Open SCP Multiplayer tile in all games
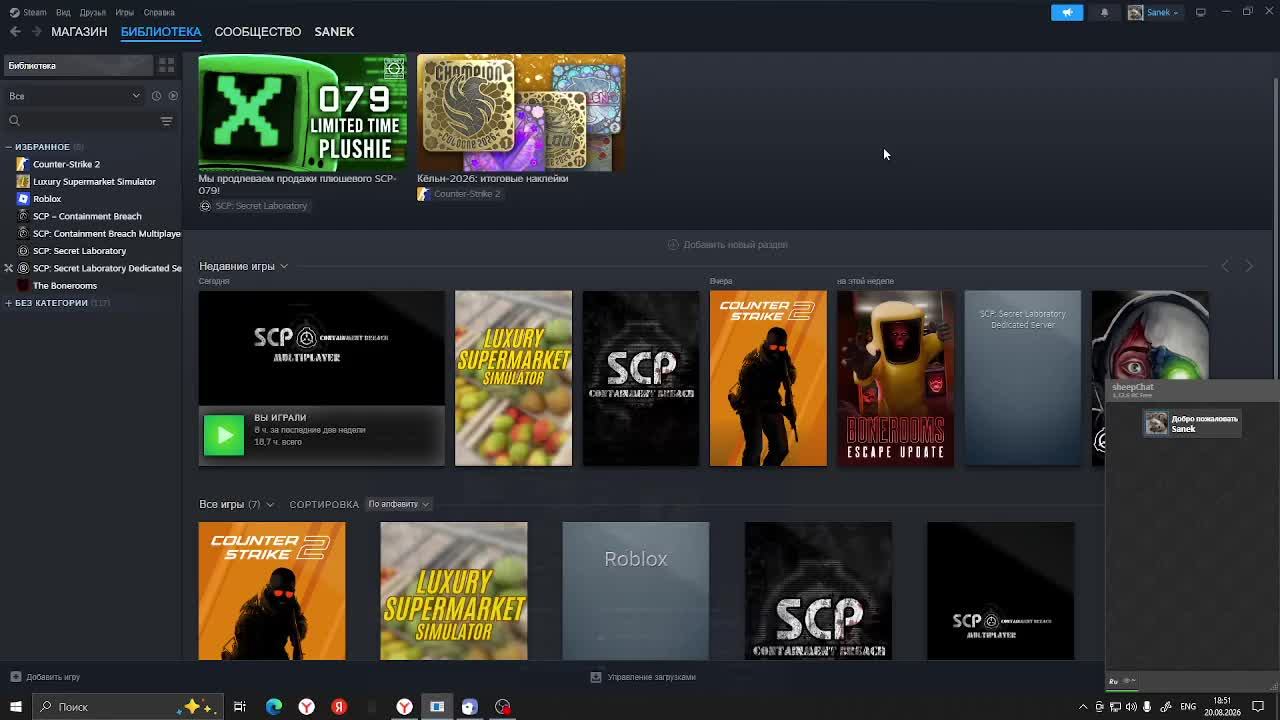The width and height of the screenshot is (1280, 720). [x=1000, y=591]
